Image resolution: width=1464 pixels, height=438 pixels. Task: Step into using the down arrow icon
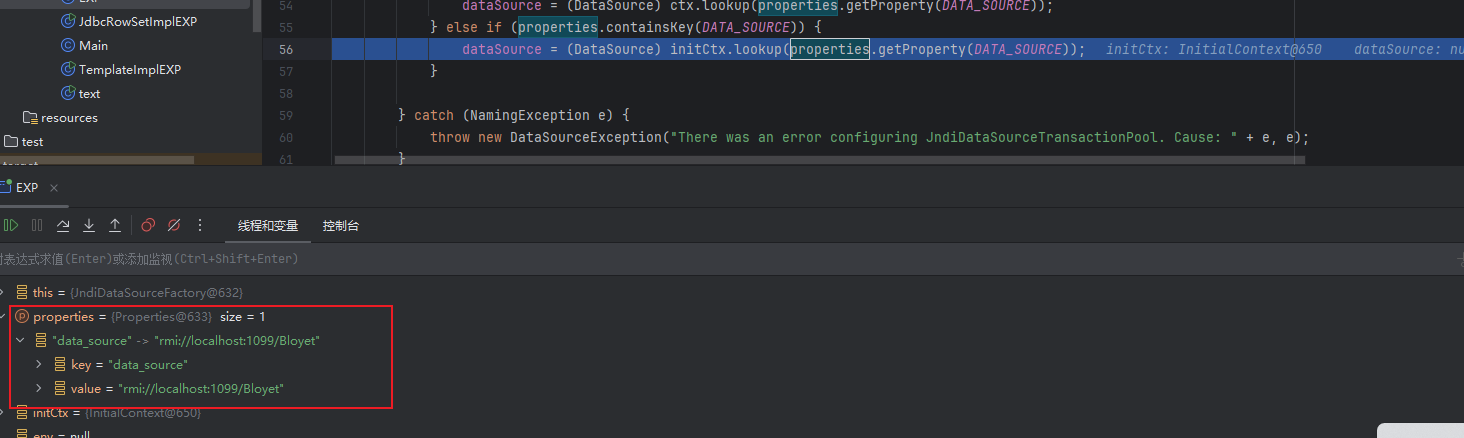point(89,226)
